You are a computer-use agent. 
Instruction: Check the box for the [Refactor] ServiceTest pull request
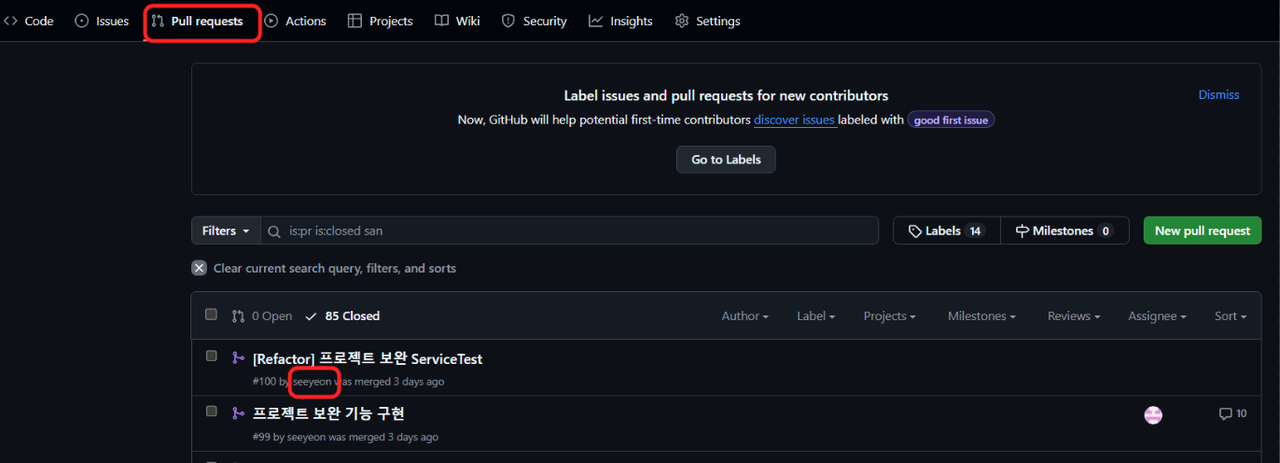[x=211, y=356]
